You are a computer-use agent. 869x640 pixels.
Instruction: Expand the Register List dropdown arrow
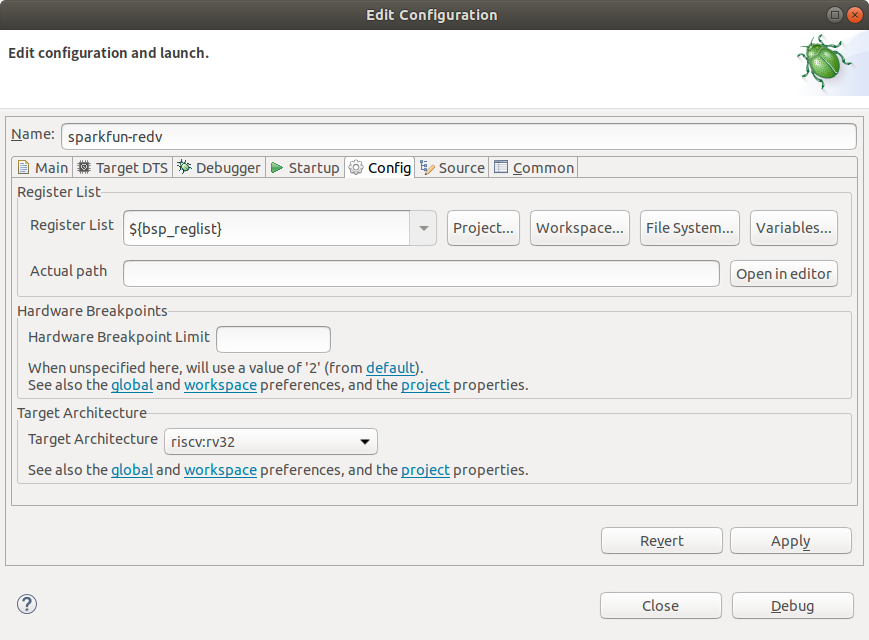(x=424, y=228)
